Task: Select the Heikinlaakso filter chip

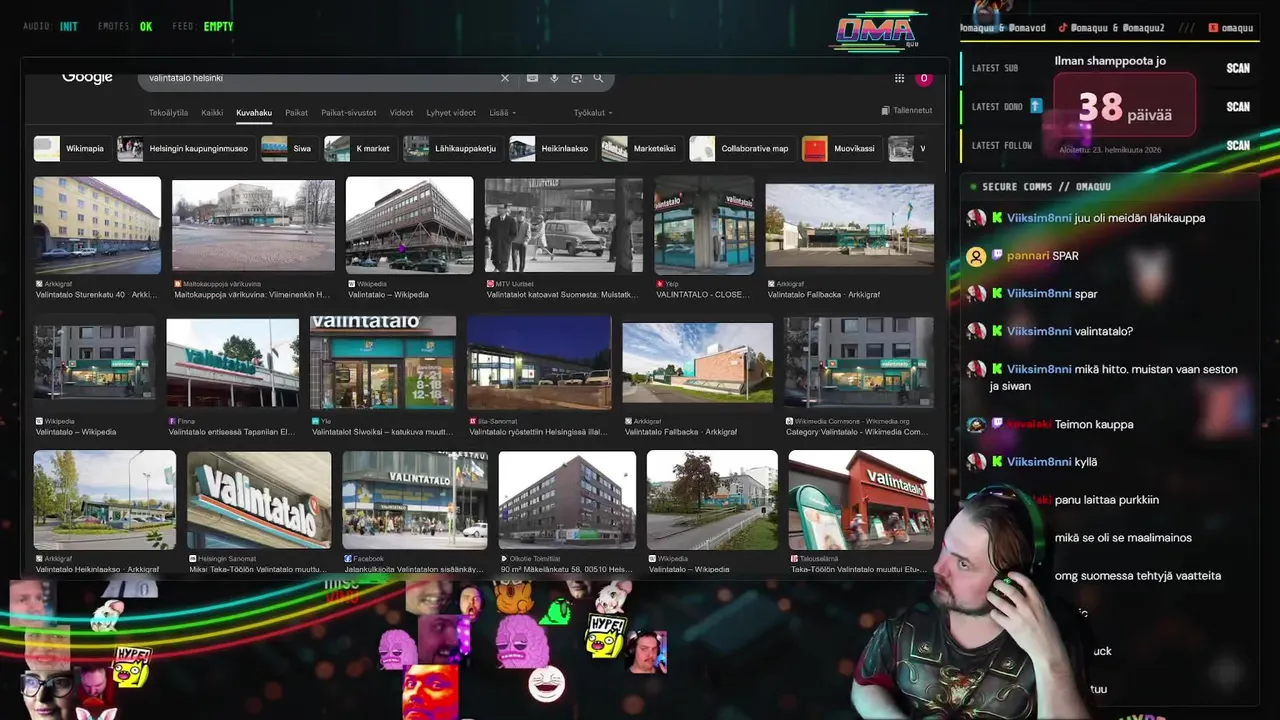Action: [551, 149]
